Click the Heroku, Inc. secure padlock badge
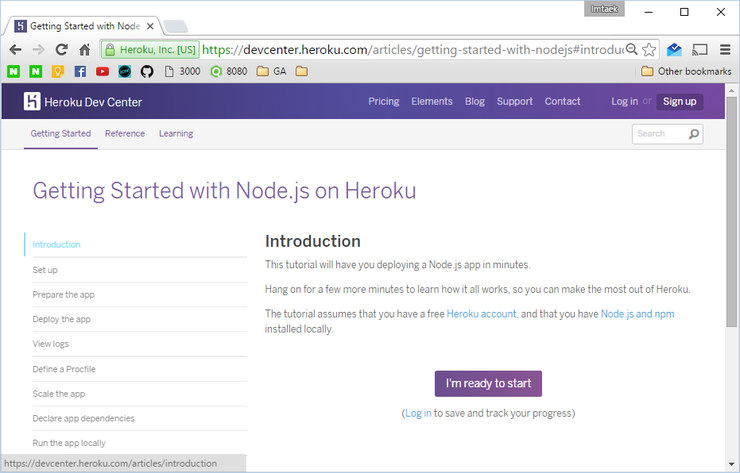Image resolution: width=740 pixels, height=473 pixels. (150, 50)
